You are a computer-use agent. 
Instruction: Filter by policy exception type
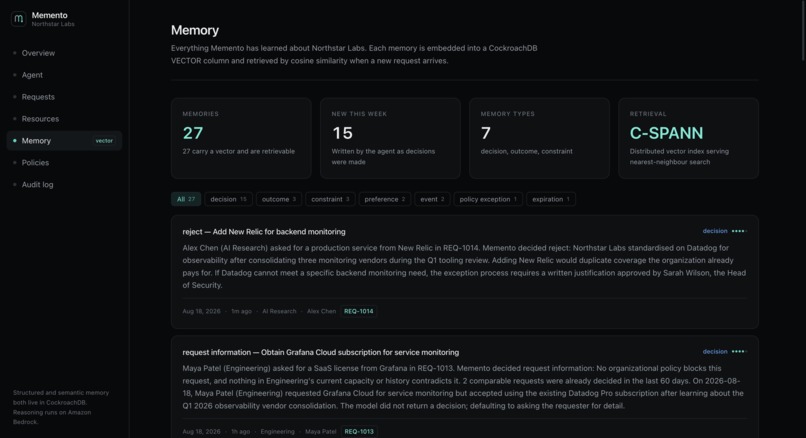[488, 199]
